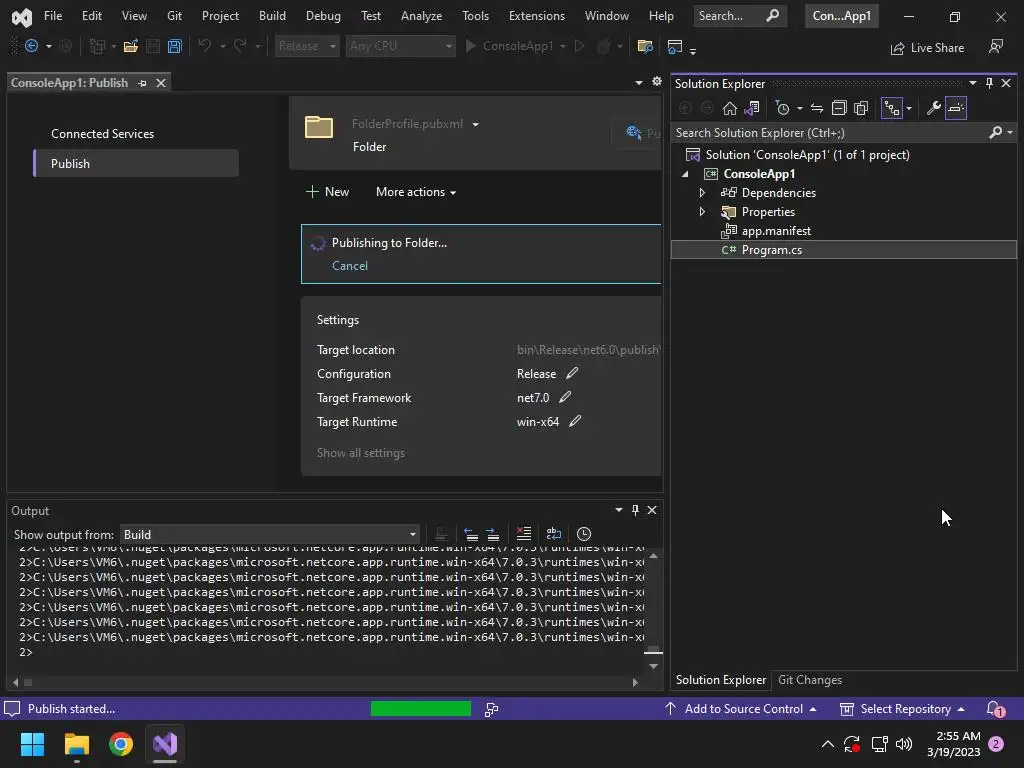Click the Output vertical scrollbar down arrow
This screenshot has width=1024, height=768.
(x=654, y=665)
